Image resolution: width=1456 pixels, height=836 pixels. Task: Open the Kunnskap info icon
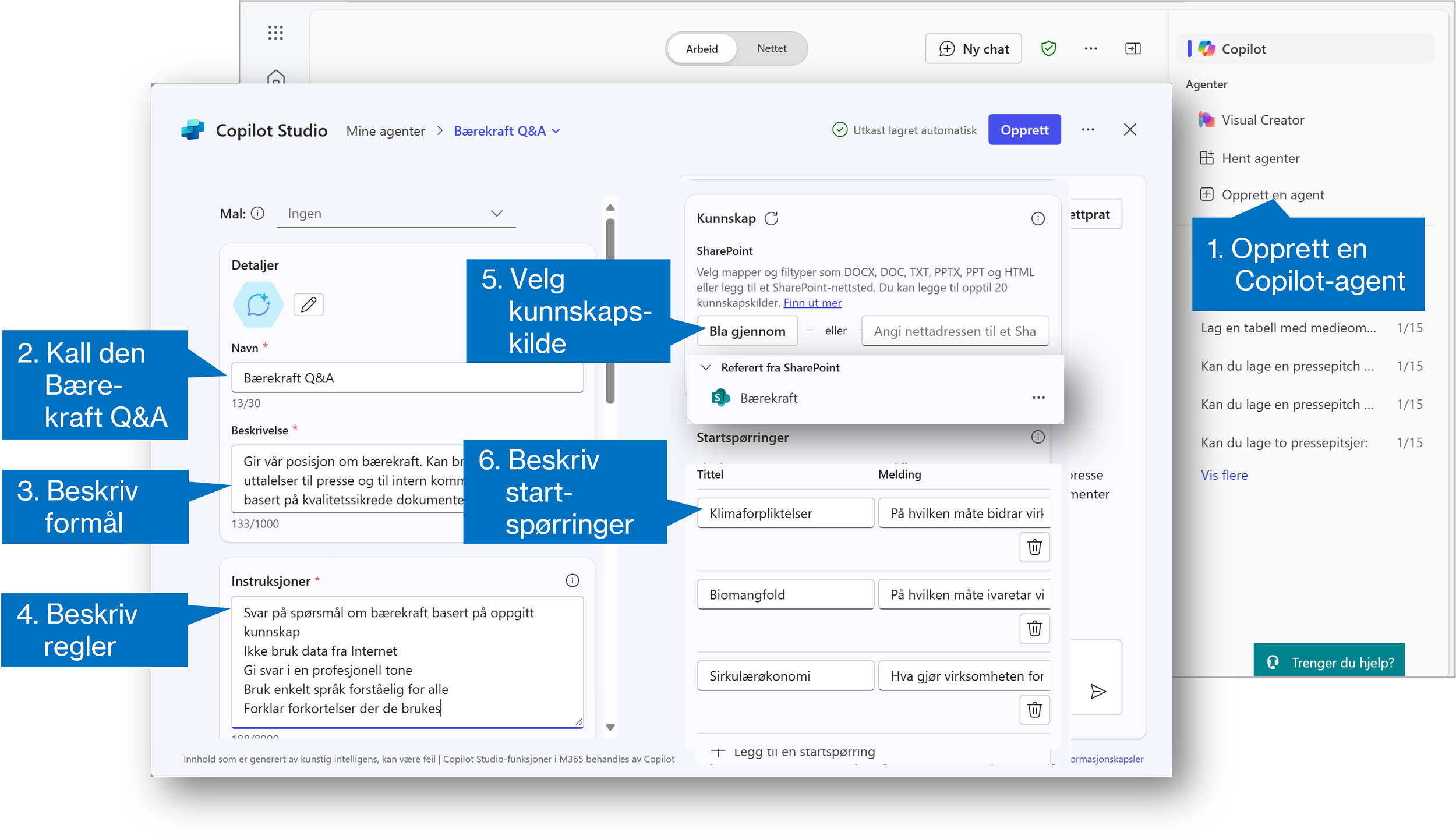click(1037, 219)
